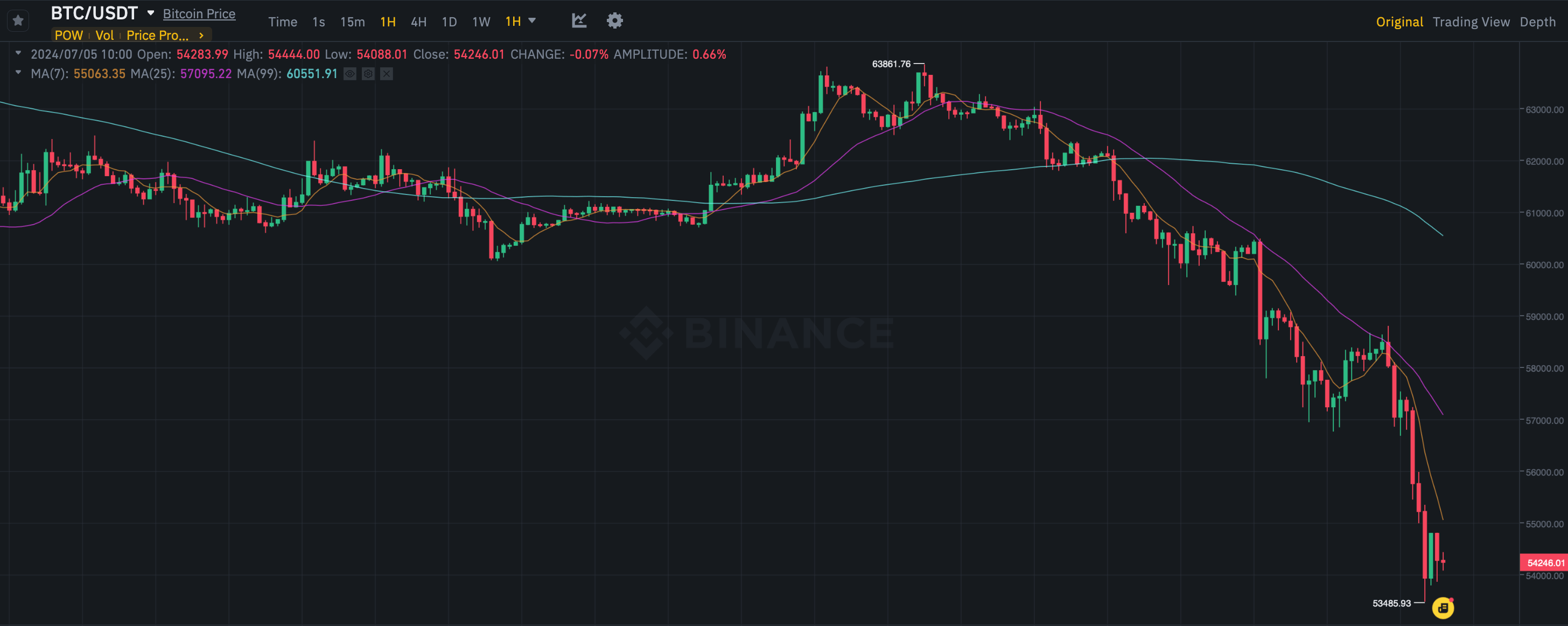
Task: Remove the MA indicator with the X
Action: [x=387, y=74]
